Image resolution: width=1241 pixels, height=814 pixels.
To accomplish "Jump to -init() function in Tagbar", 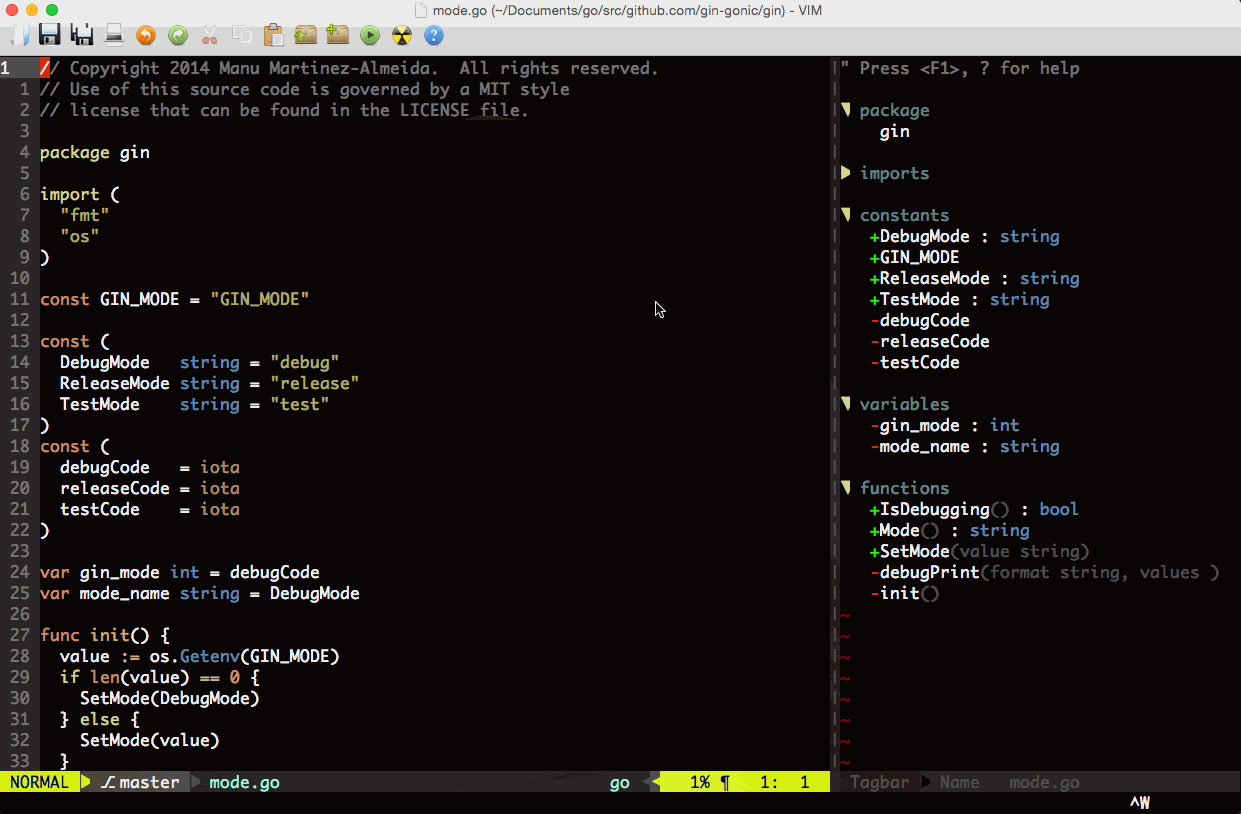I will (x=905, y=593).
